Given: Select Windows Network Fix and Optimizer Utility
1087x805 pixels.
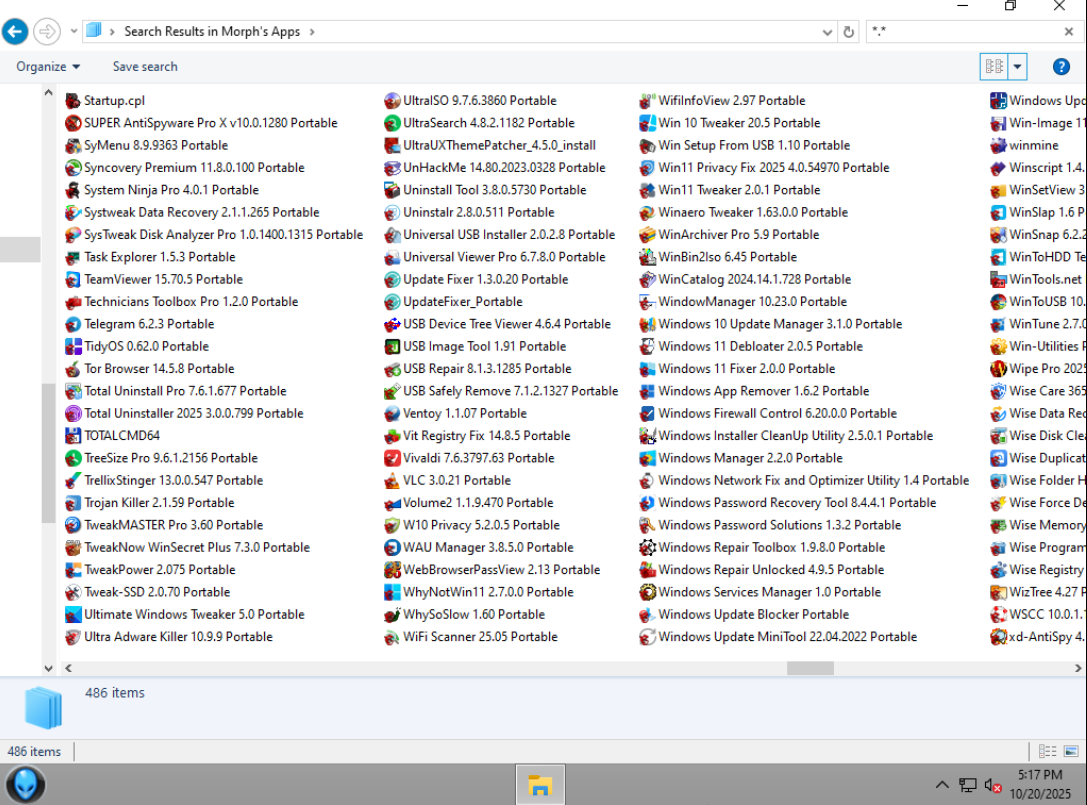Looking at the screenshot, I should [x=803, y=481].
